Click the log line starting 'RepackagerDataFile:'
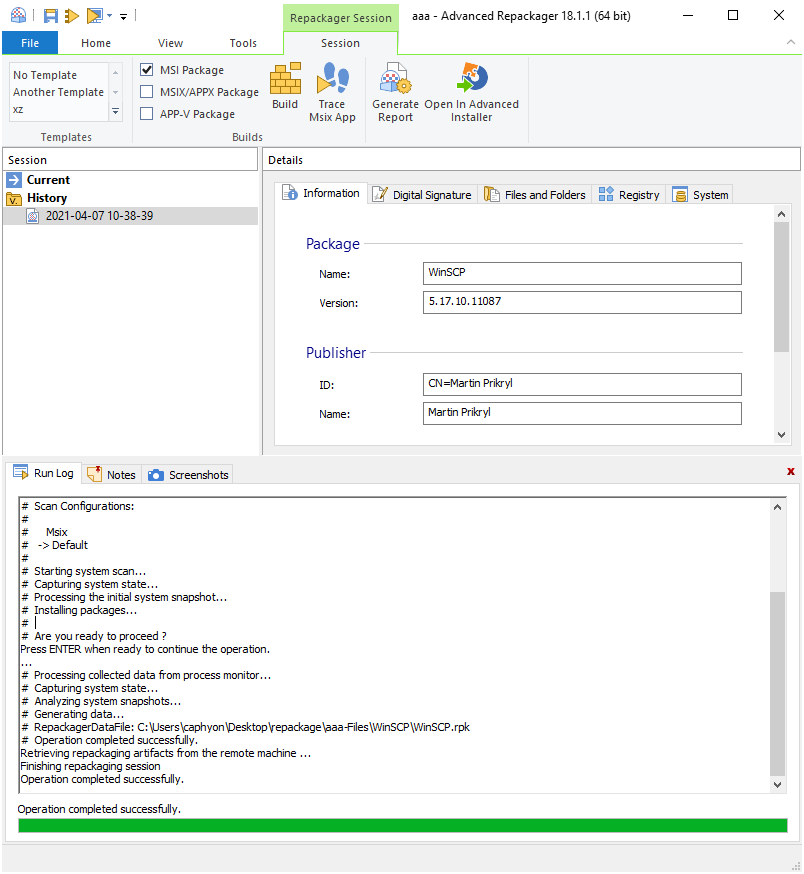The image size is (804, 874). point(245,727)
